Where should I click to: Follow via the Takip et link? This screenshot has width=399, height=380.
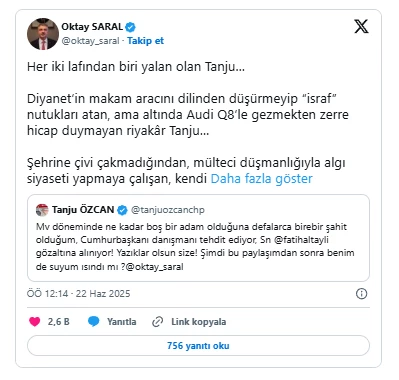click(x=145, y=41)
